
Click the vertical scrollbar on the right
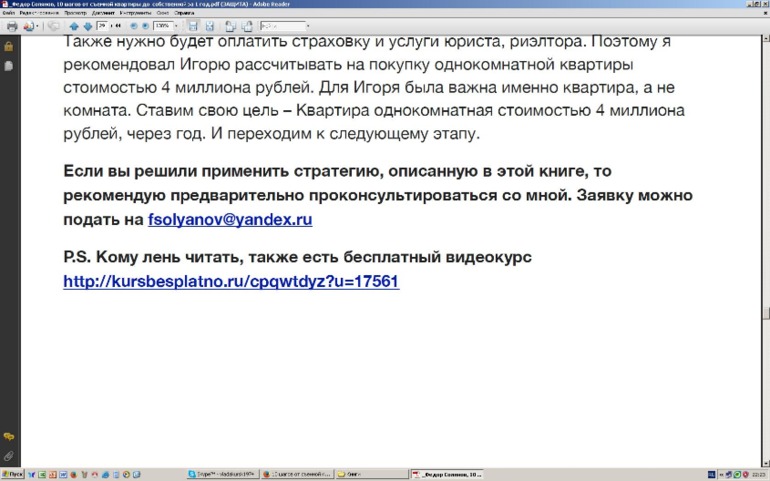765,250
